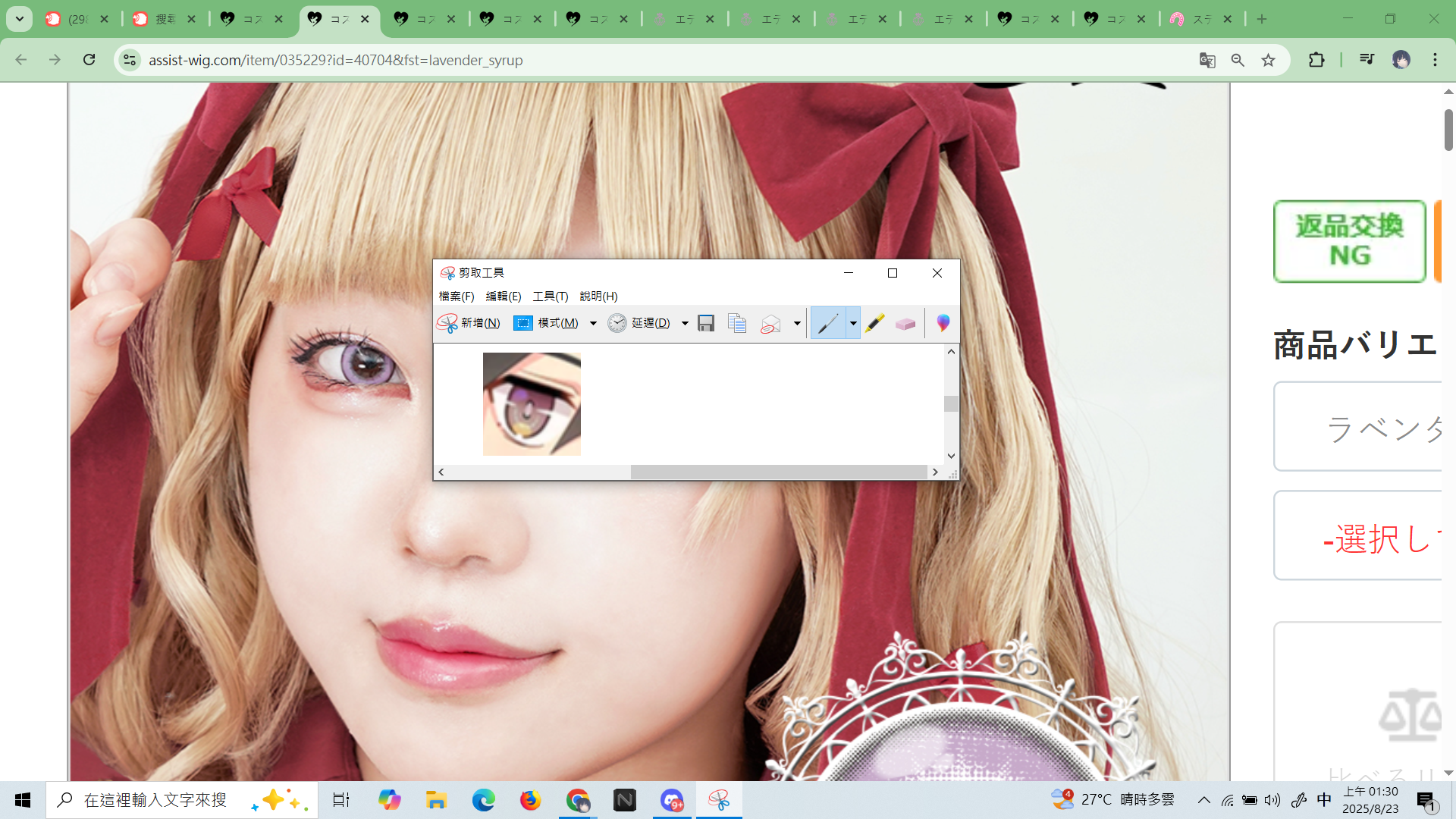
Task: Copy the snip to clipboard
Action: click(x=737, y=323)
